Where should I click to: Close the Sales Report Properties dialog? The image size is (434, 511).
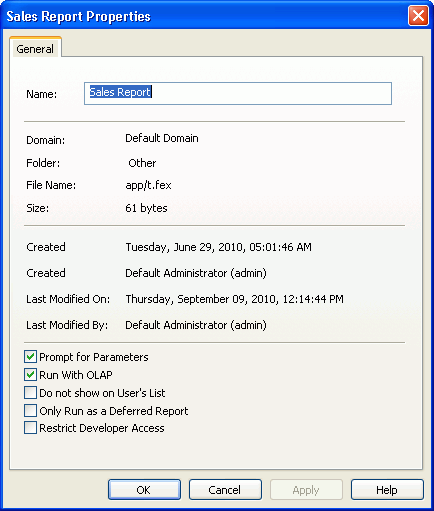(418, 16)
